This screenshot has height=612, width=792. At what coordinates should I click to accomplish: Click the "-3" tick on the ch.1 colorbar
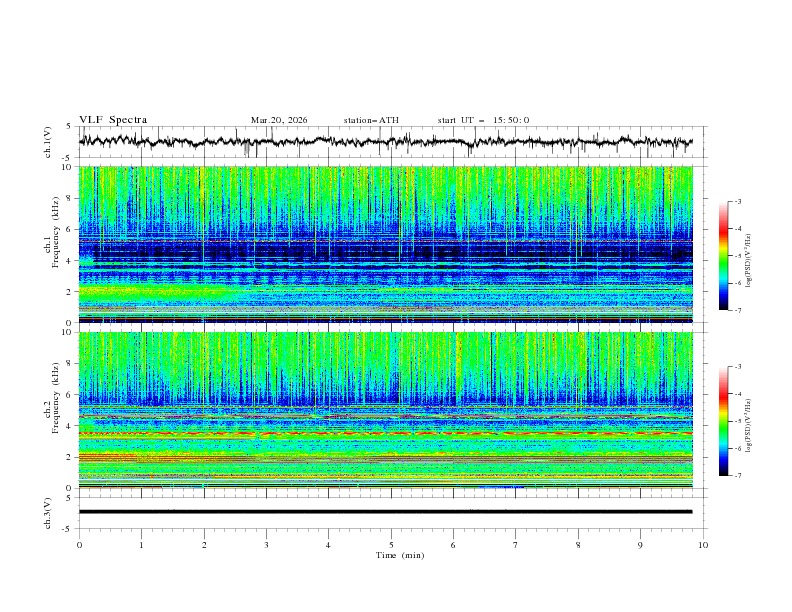[737, 201]
